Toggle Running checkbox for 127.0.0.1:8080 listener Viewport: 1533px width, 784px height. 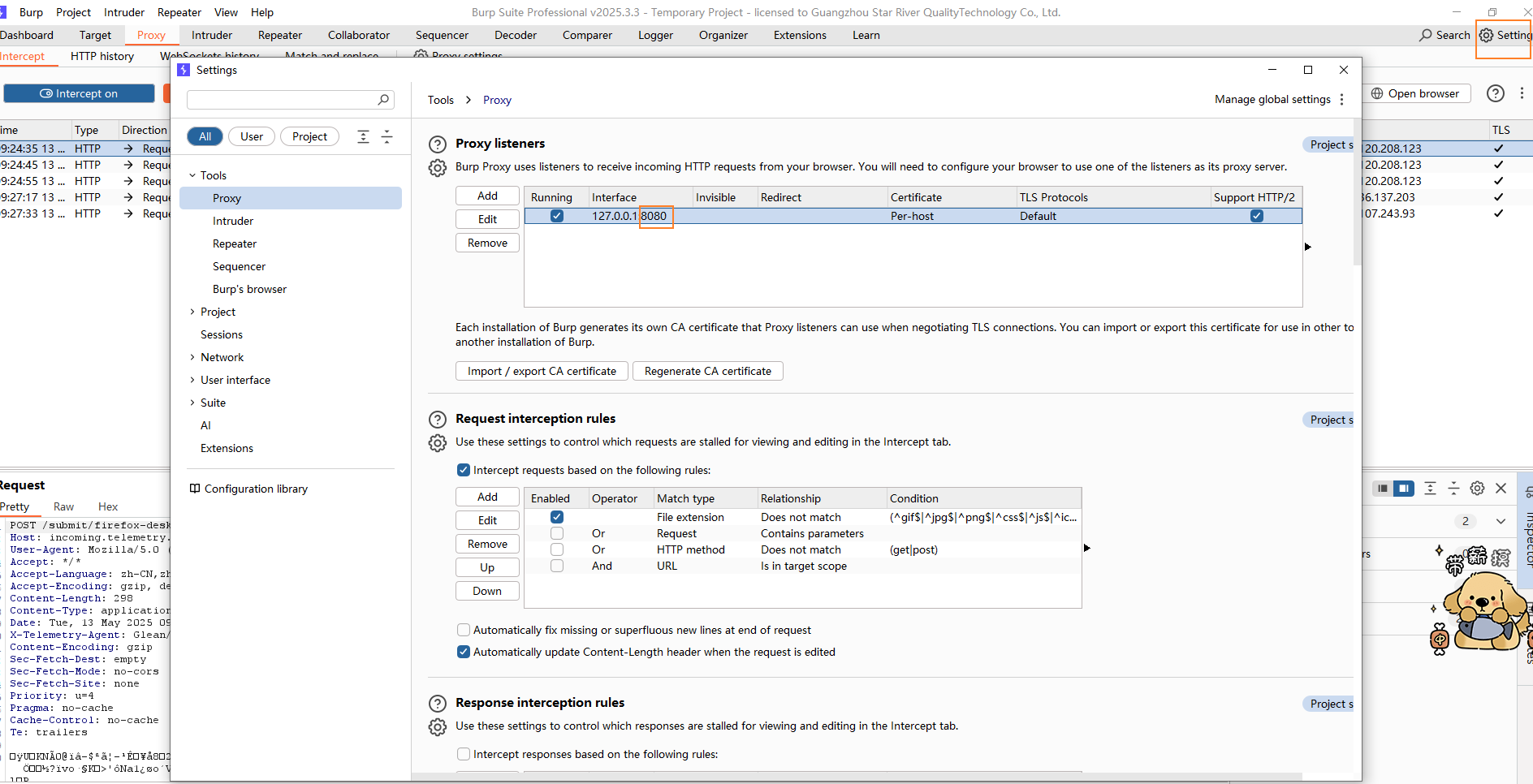tap(557, 216)
